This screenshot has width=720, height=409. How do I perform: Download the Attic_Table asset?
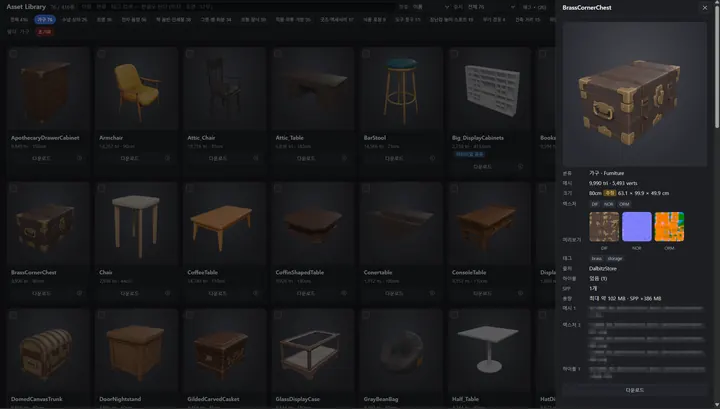coord(305,158)
